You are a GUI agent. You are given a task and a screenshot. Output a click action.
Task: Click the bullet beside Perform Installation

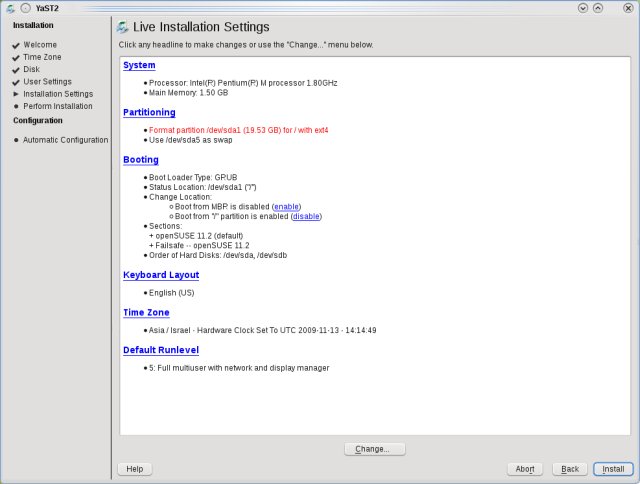click(16, 106)
